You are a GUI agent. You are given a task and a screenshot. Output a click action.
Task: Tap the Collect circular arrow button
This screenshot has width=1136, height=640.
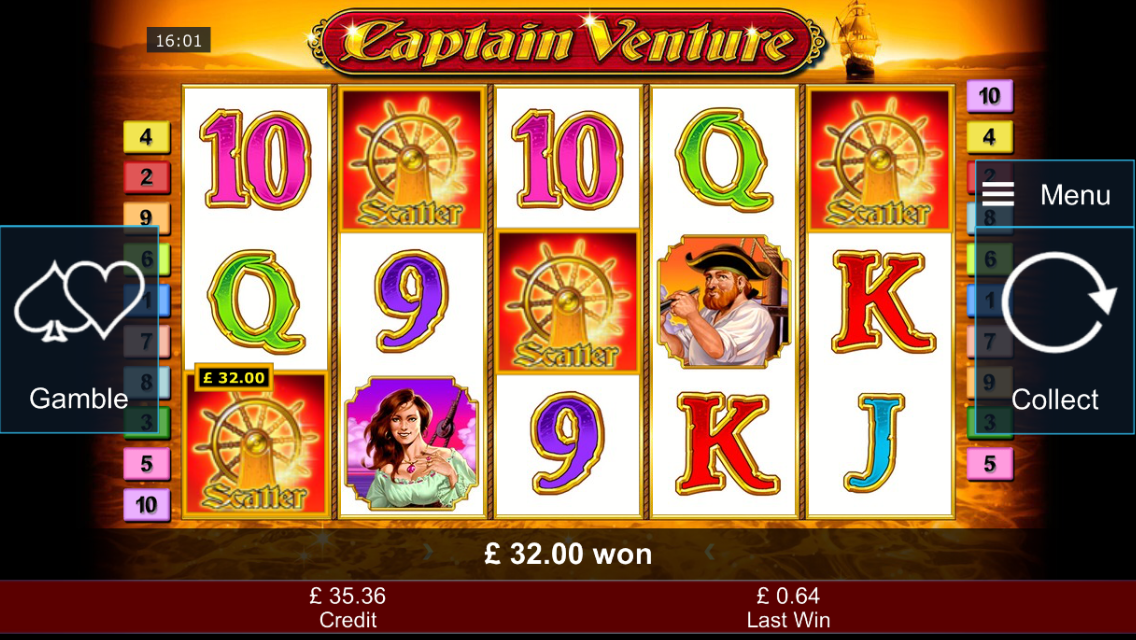click(x=1055, y=331)
